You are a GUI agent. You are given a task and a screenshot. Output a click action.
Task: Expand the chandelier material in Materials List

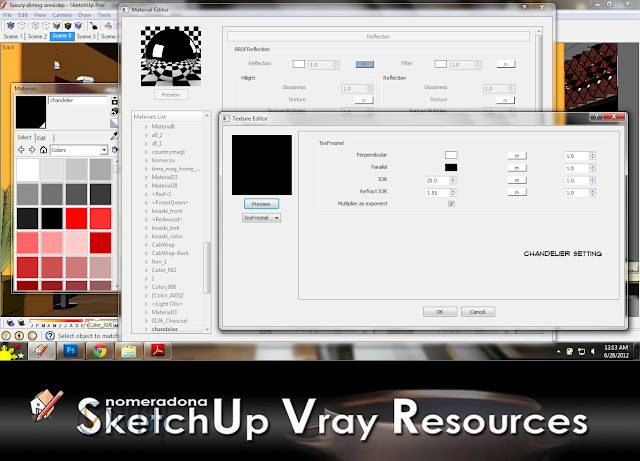[x=147, y=329]
